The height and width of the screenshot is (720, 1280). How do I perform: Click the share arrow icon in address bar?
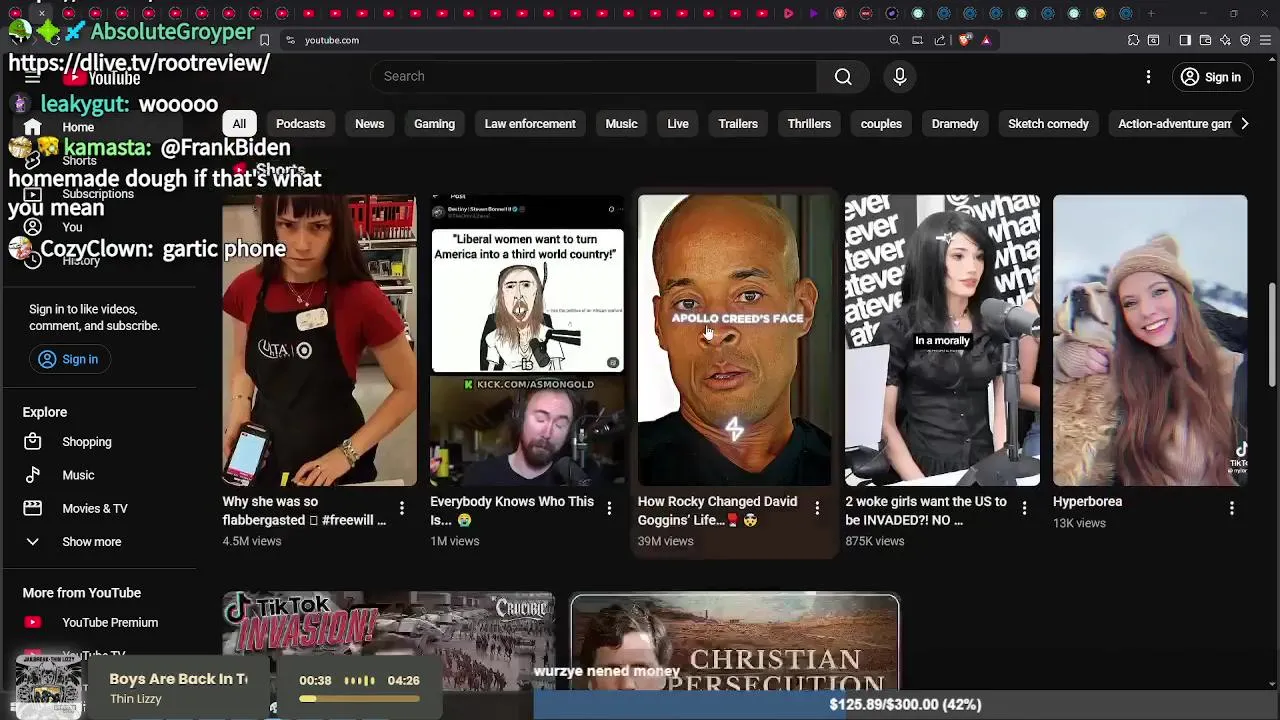point(940,40)
